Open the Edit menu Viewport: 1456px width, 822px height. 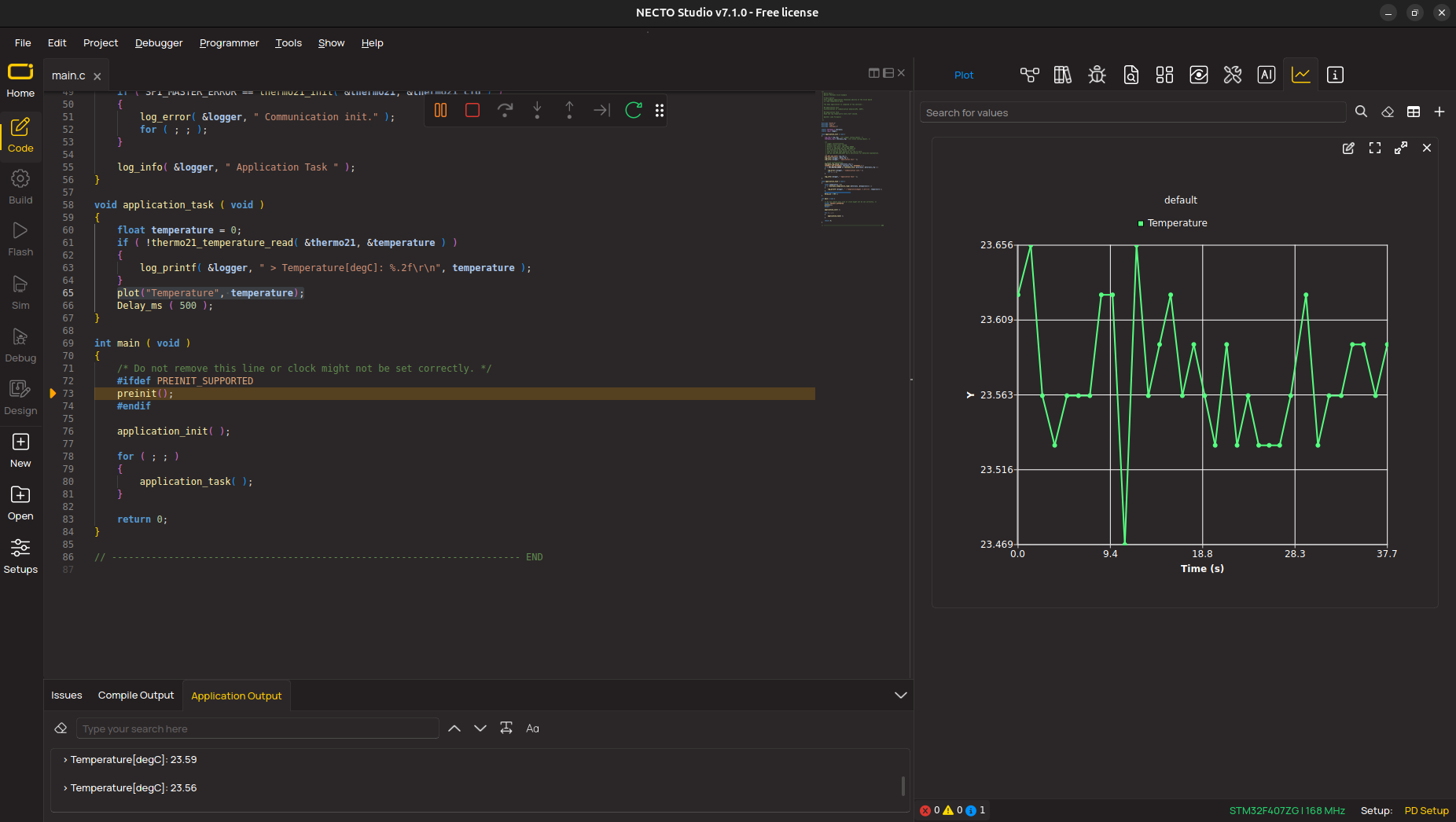(57, 43)
